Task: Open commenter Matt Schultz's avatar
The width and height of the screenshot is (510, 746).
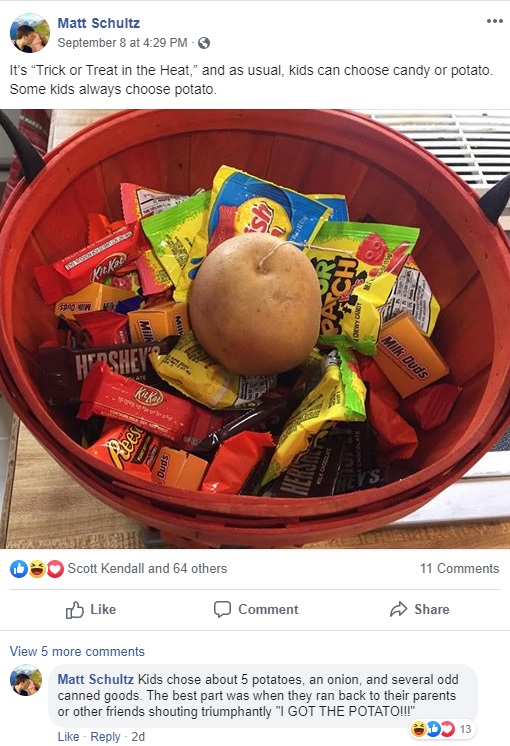Action: coord(26,680)
